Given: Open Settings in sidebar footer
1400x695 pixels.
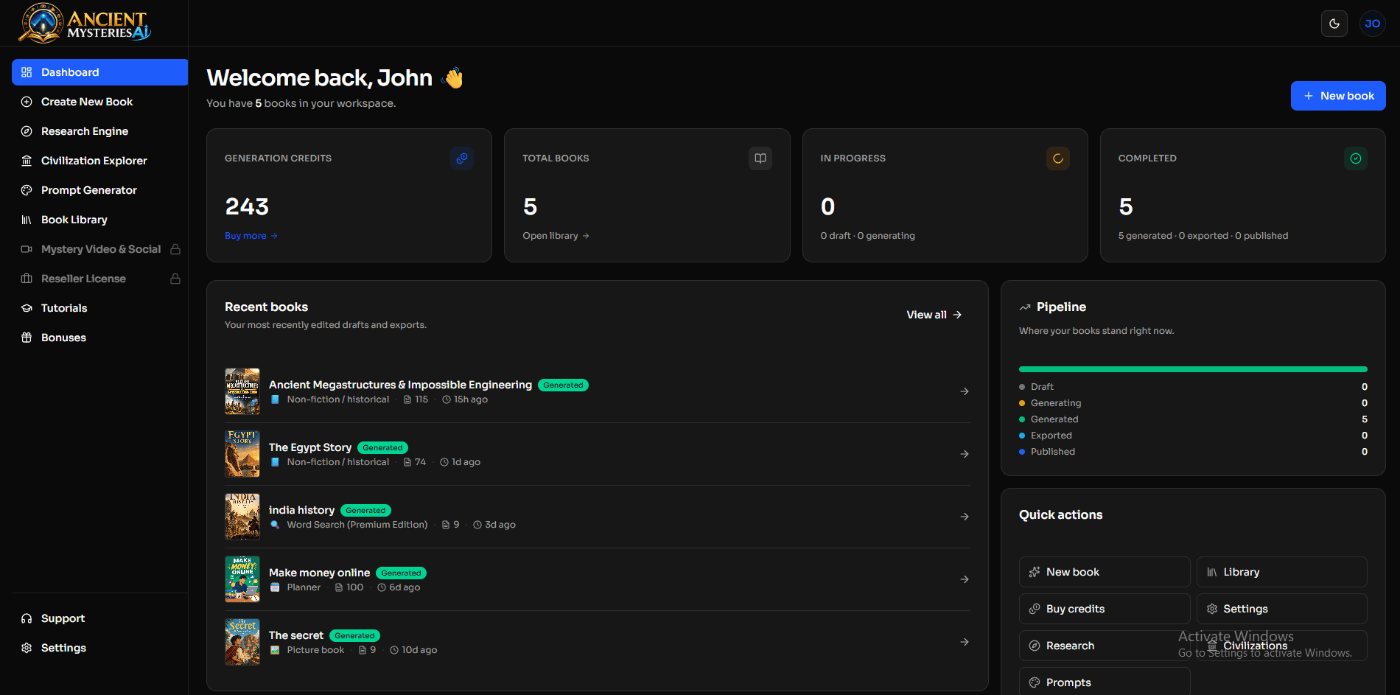Looking at the screenshot, I should point(100,648).
